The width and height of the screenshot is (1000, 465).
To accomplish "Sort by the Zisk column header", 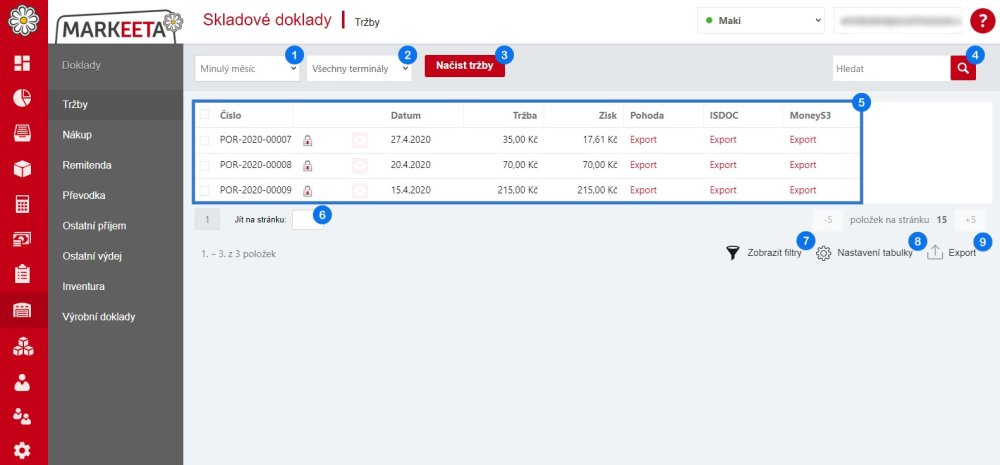I will pos(608,115).
